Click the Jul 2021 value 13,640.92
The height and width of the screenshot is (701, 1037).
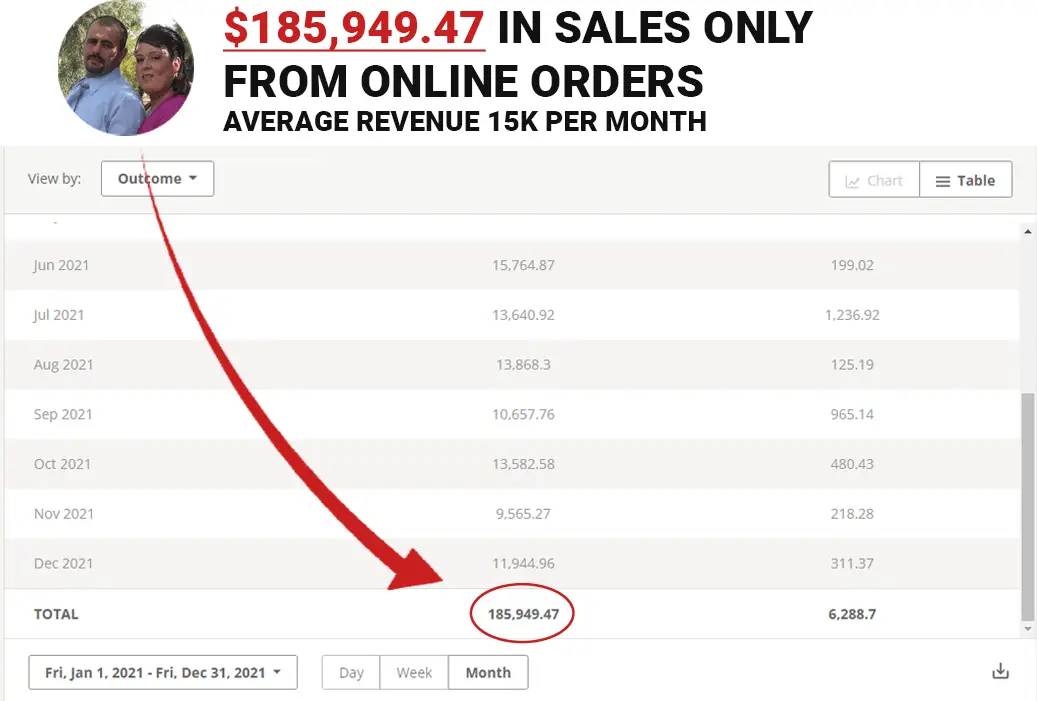coord(524,315)
